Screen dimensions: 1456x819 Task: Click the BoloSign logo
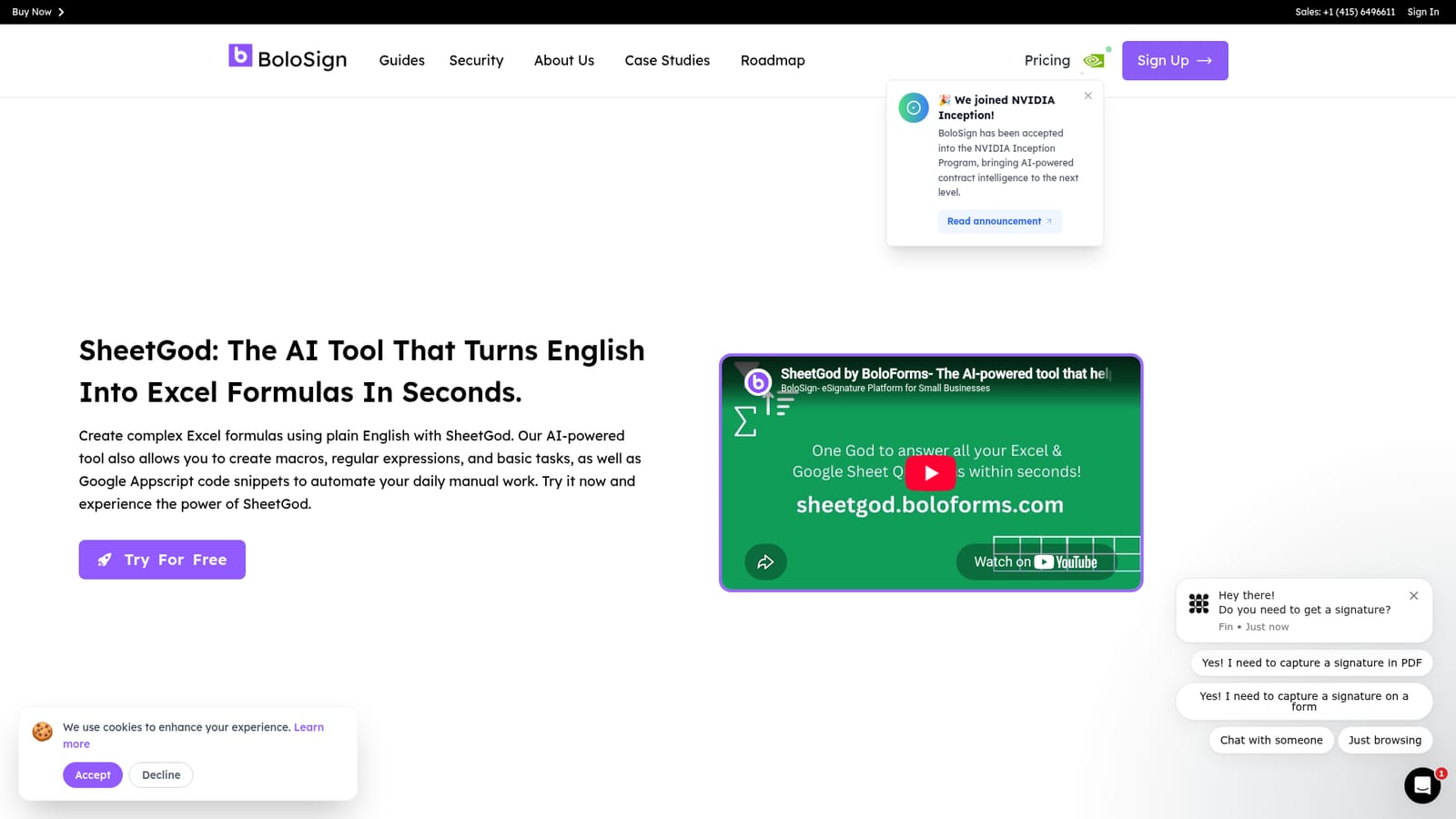(x=288, y=58)
